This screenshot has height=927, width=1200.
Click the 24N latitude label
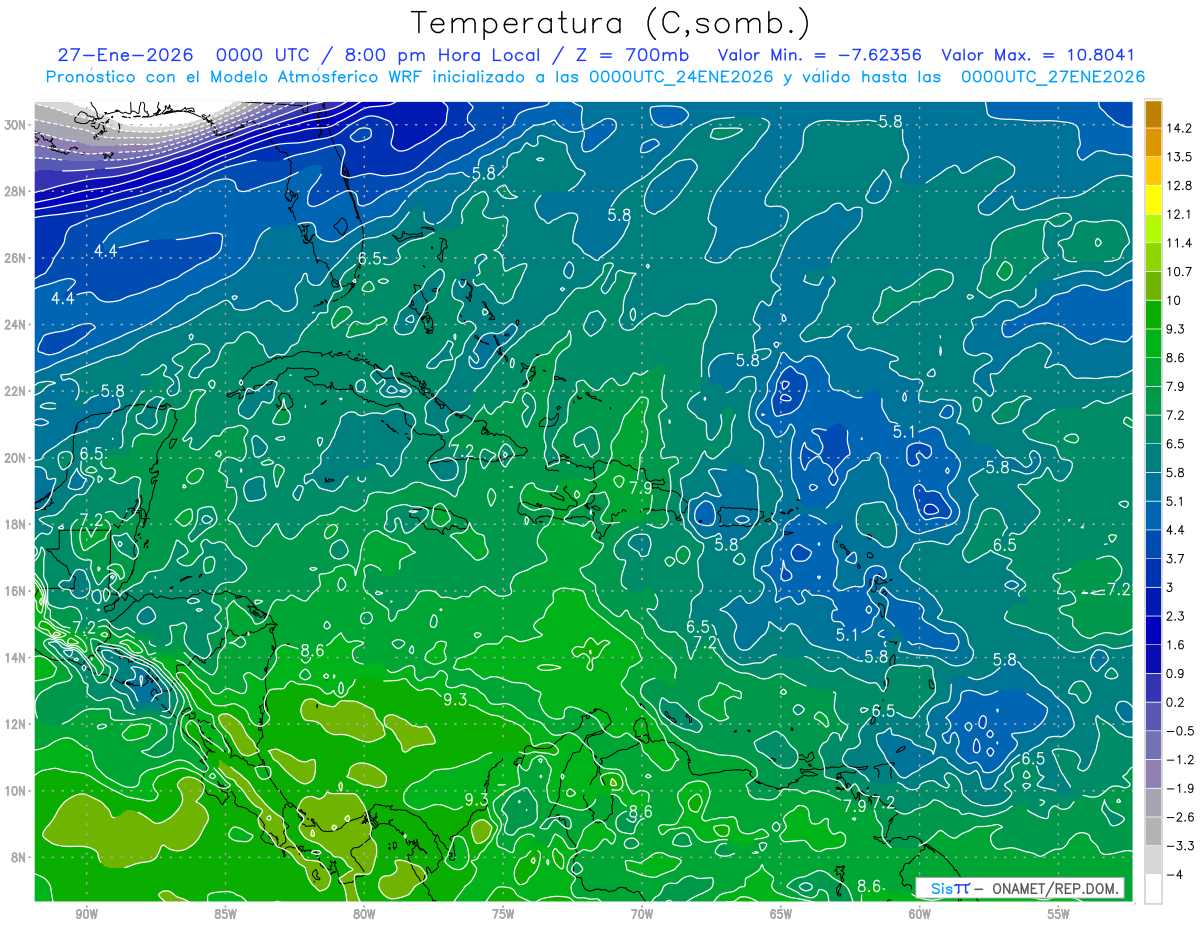tap(17, 324)
